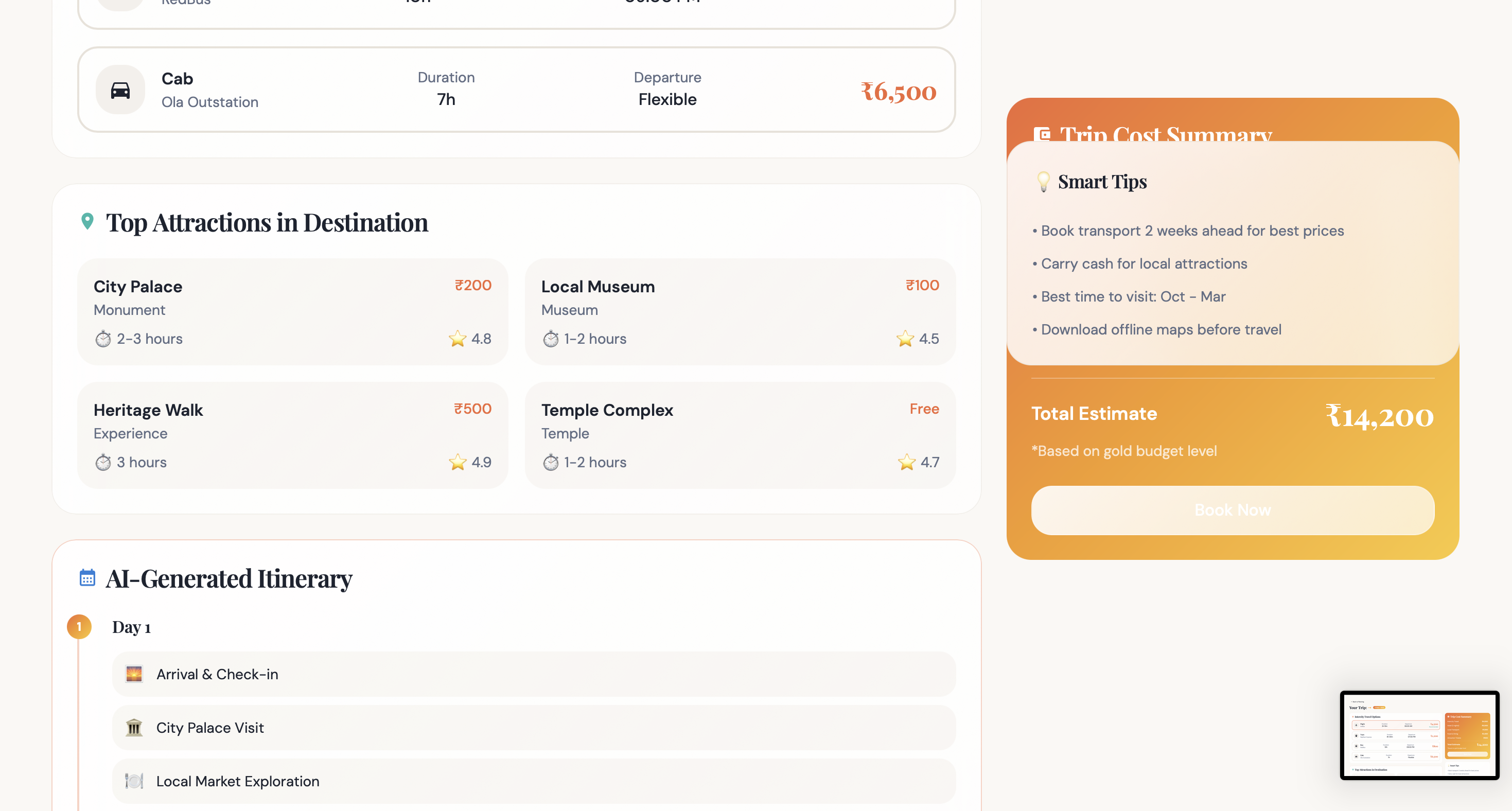This screenshot has width=1512, height=811.
Task: Select the Cab Ola Outstation travel option
Action: 517,90
